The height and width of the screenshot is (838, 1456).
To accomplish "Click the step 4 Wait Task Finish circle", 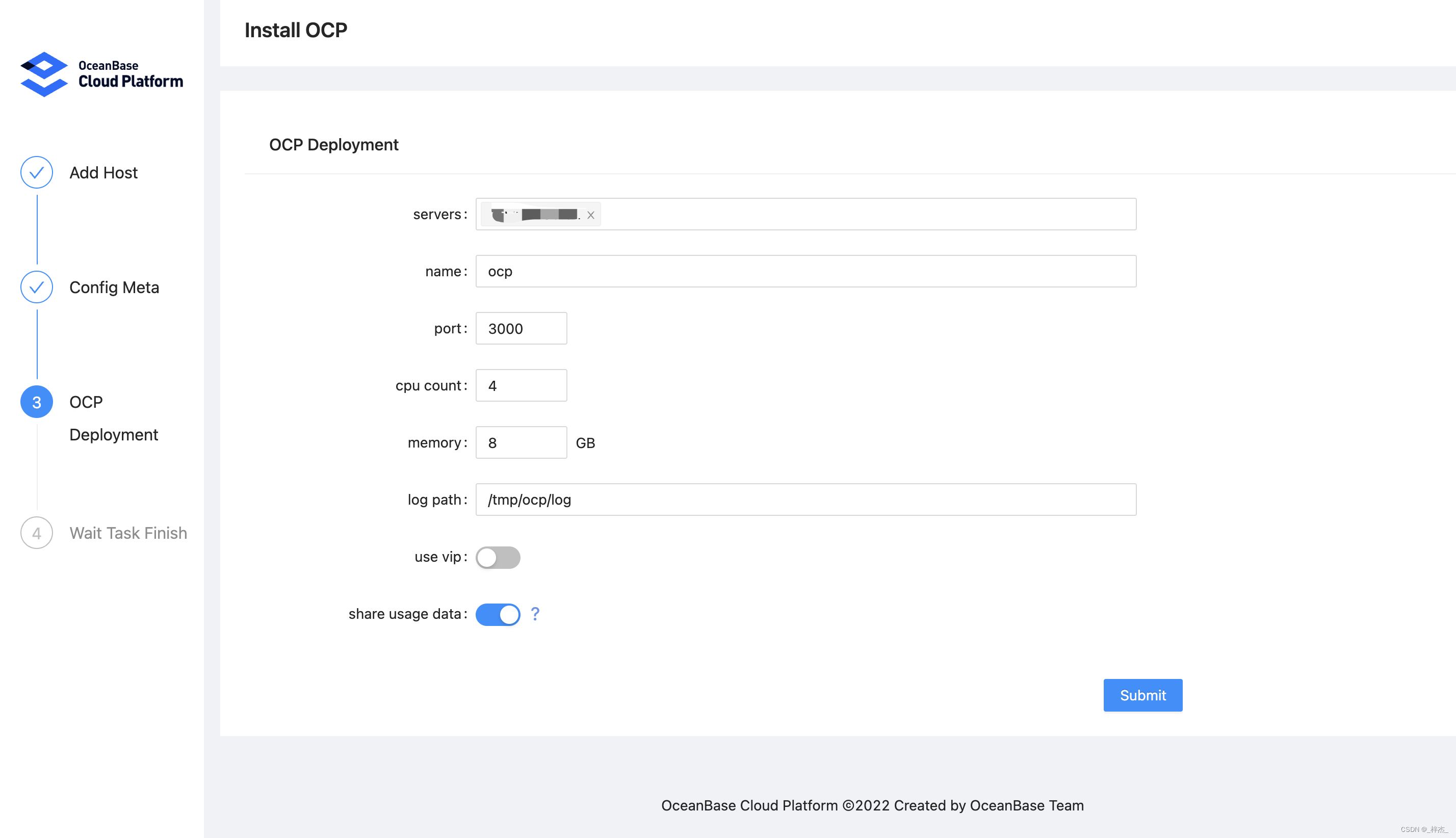I will click(36, 533).
